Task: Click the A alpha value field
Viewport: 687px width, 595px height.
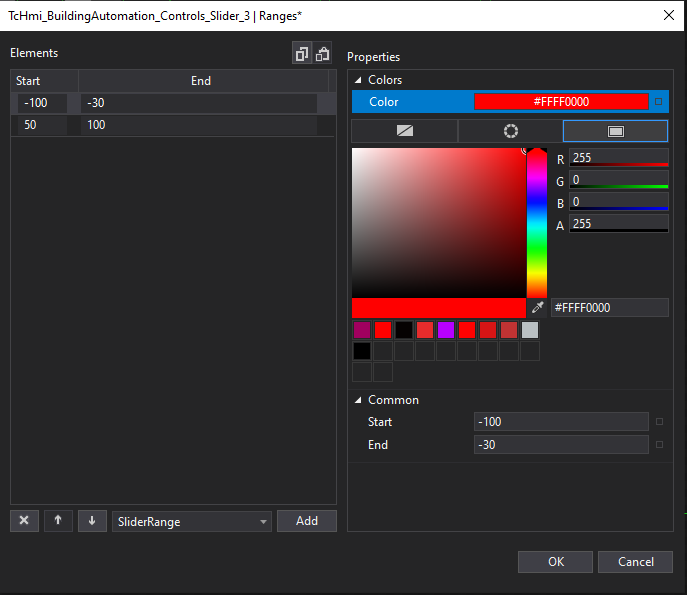Action: 619,223
